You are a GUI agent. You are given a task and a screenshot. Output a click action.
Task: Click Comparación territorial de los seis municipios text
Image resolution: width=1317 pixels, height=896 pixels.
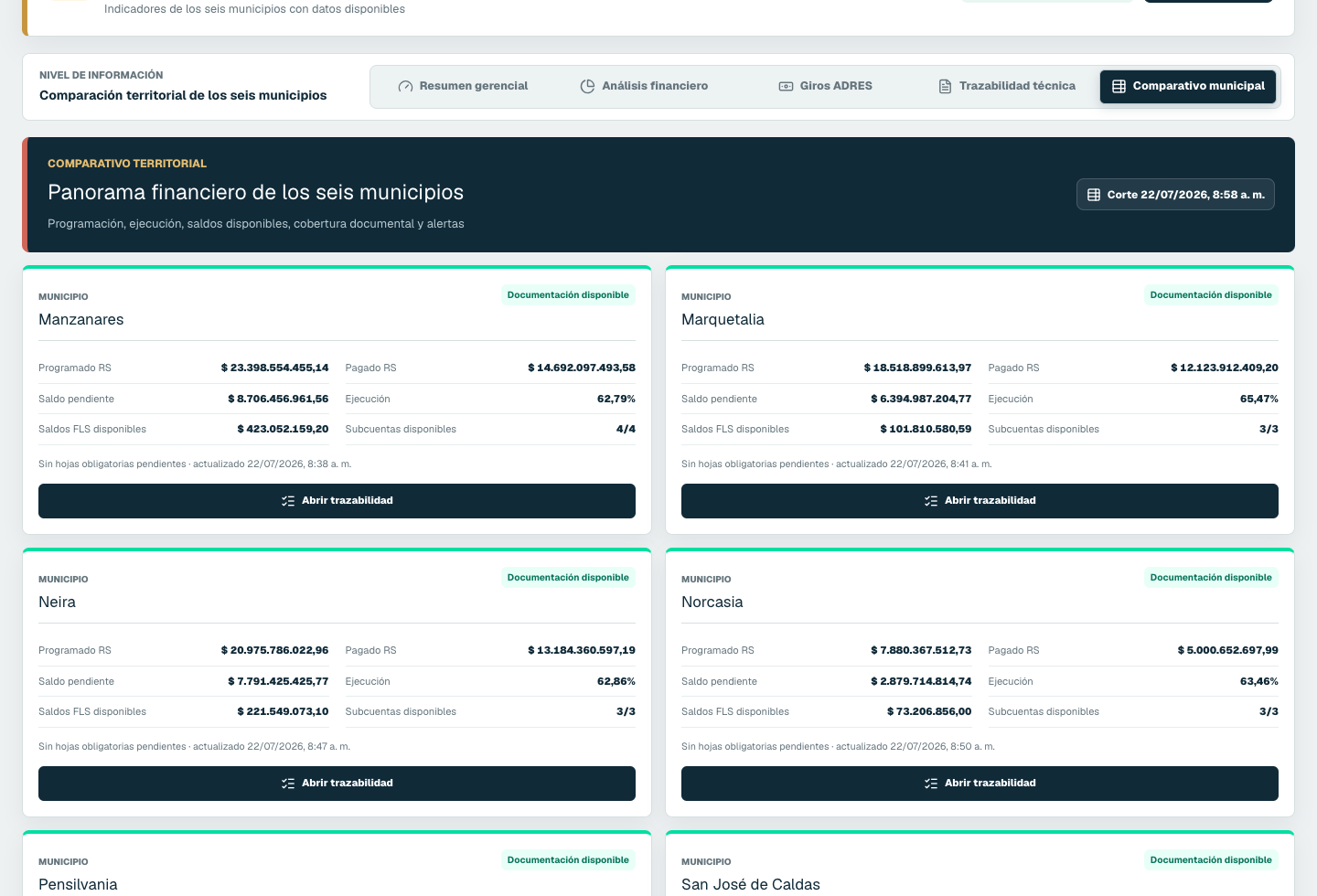point(183,95)
